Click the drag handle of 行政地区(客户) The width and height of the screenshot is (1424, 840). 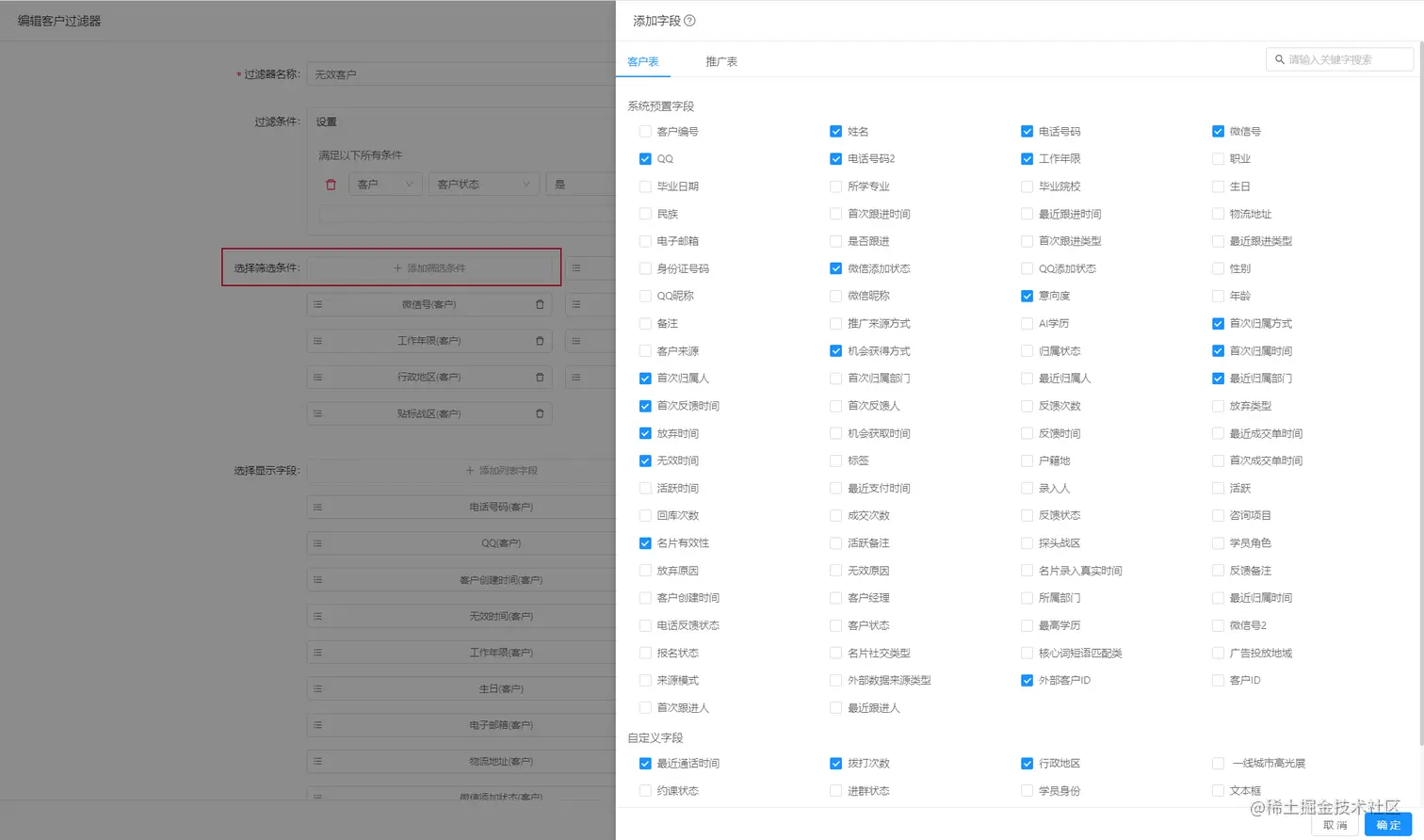318,378
